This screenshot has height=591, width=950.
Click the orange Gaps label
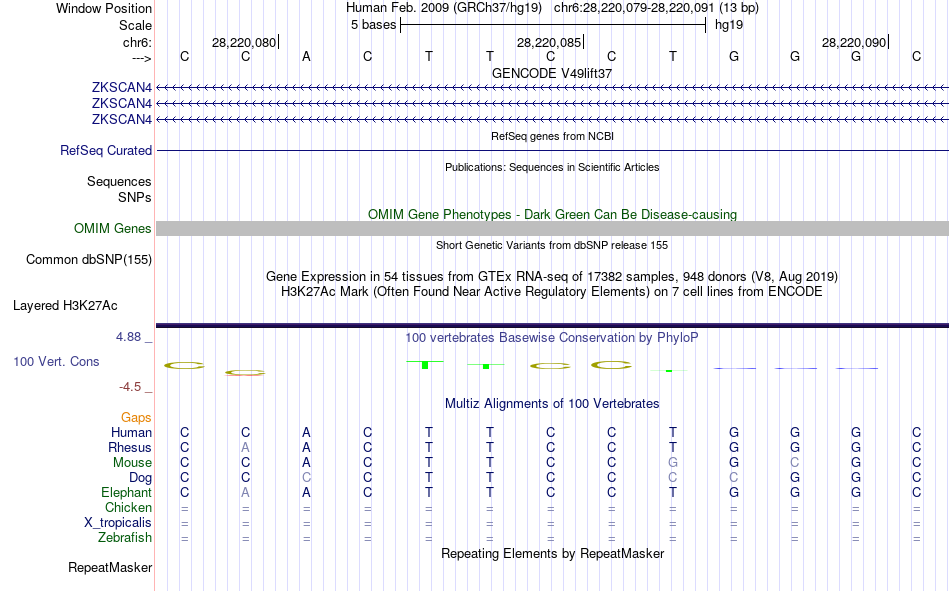click(136, 417)
